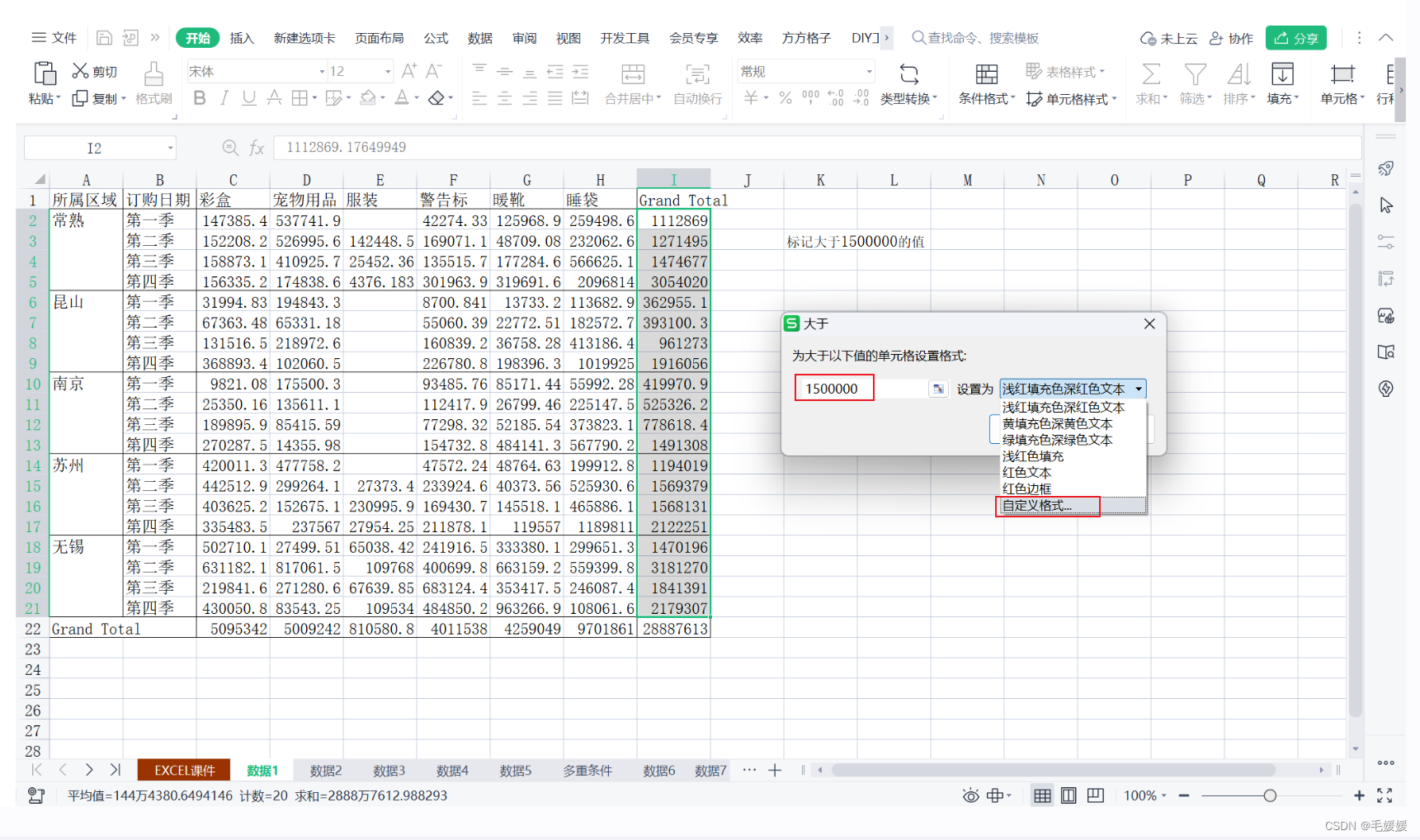Expand the Name Box I2 dropdown
The height and width of the screenshot is (840, 1420).
pyautogui.click(x=171, y=149)
